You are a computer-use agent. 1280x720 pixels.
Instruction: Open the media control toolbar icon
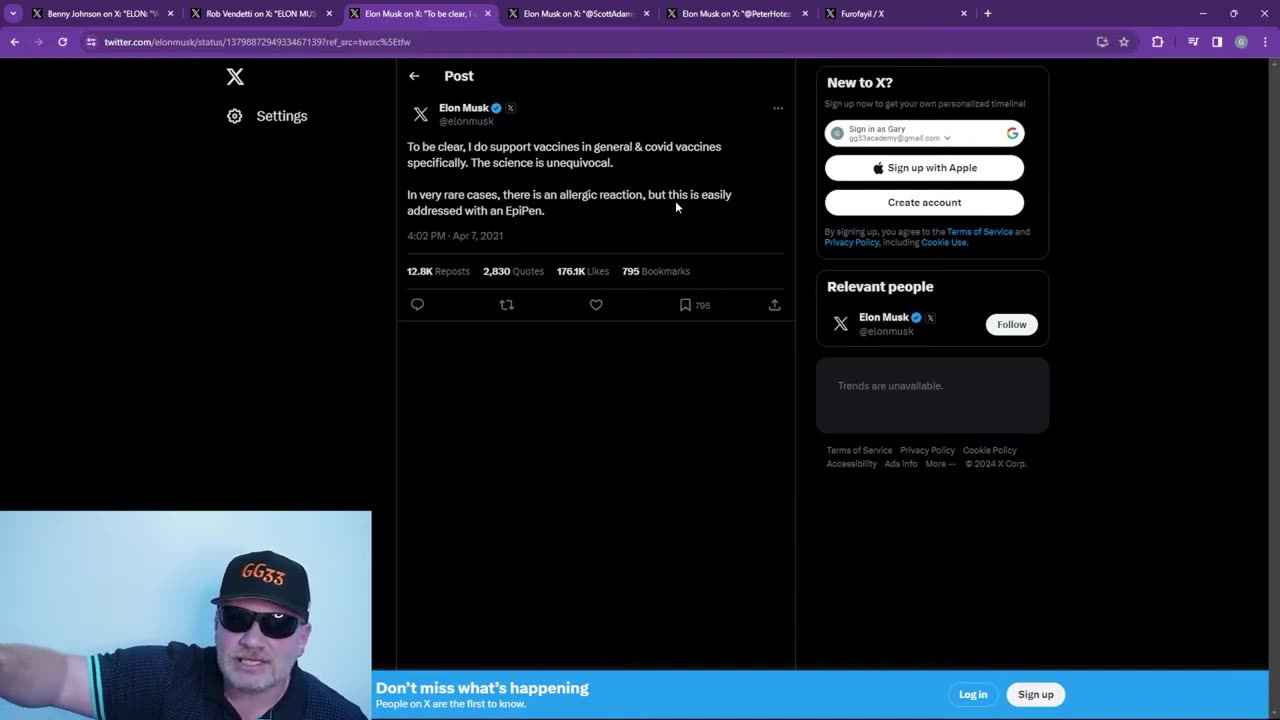[1193, 42]
